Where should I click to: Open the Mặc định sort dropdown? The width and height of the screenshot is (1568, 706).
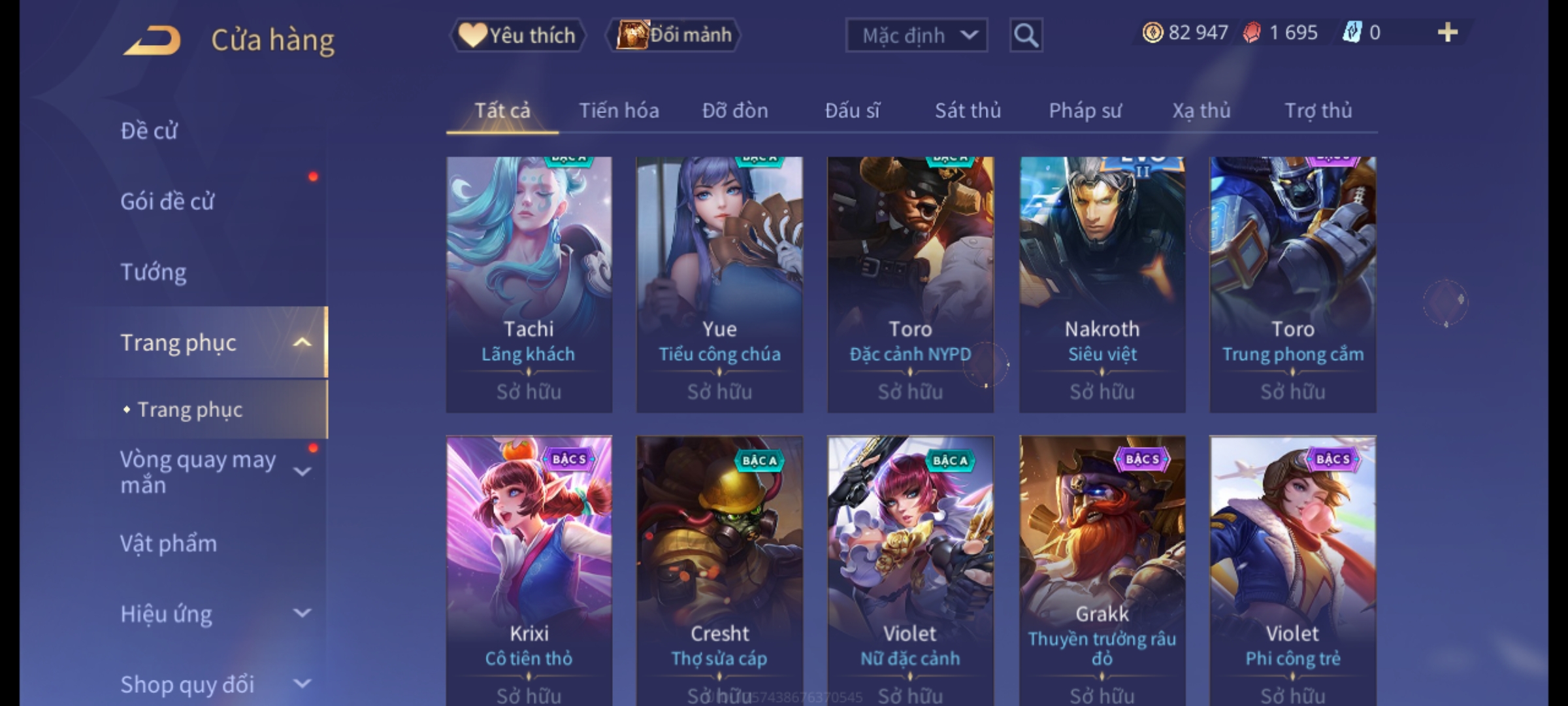coord(916,35)
